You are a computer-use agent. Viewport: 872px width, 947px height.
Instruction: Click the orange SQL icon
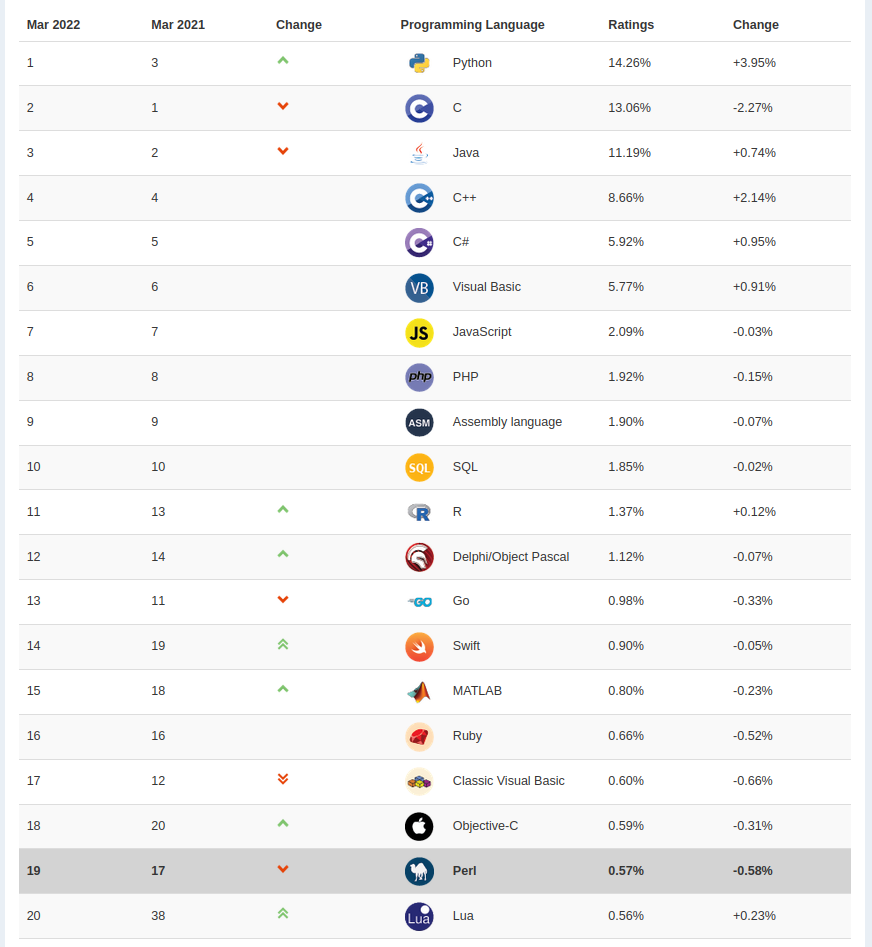pos(419,467)
